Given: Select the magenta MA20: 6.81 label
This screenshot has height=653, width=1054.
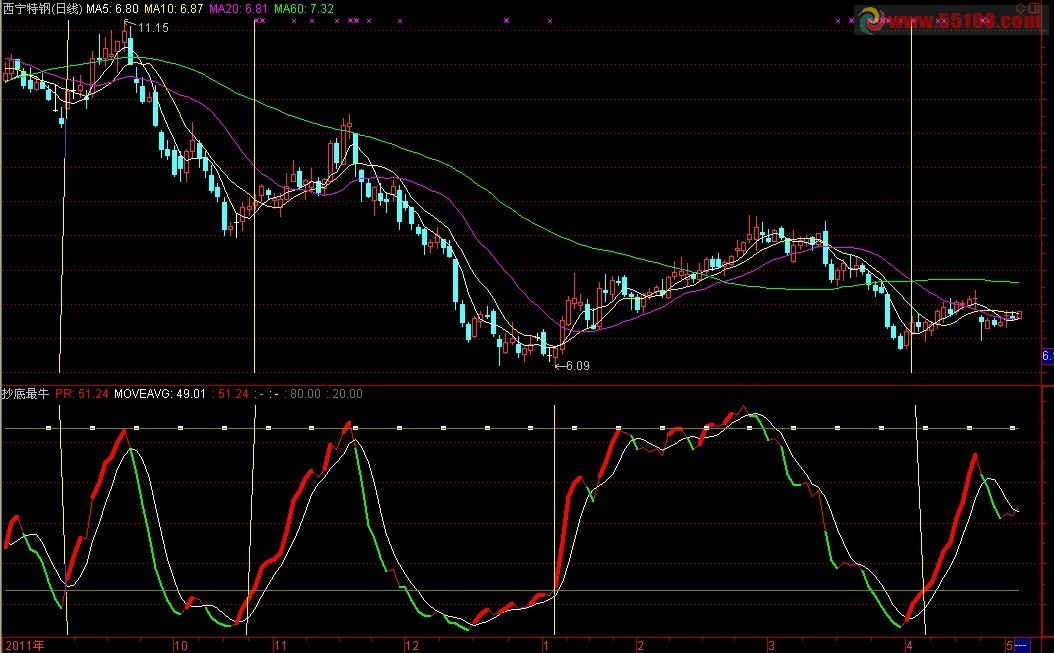Looking at the screenshot, I should (x=238, y=8).
